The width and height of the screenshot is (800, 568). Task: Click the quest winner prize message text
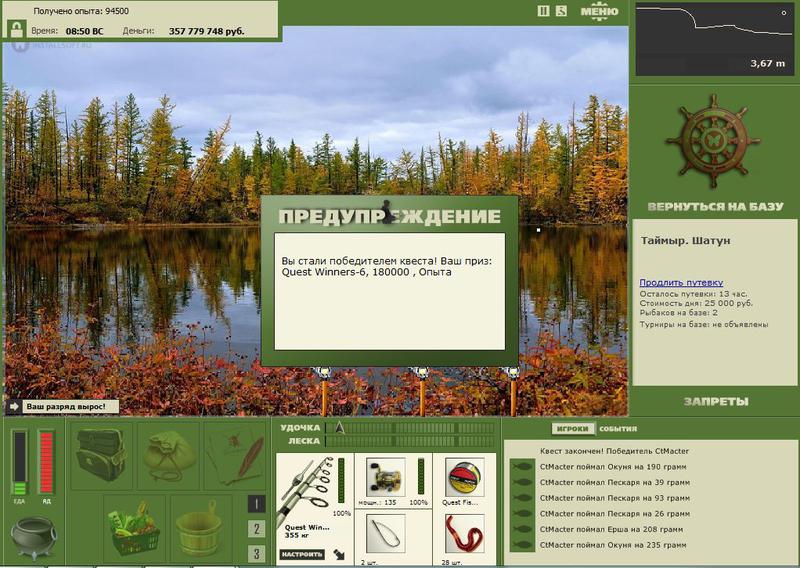coord(387,266)
